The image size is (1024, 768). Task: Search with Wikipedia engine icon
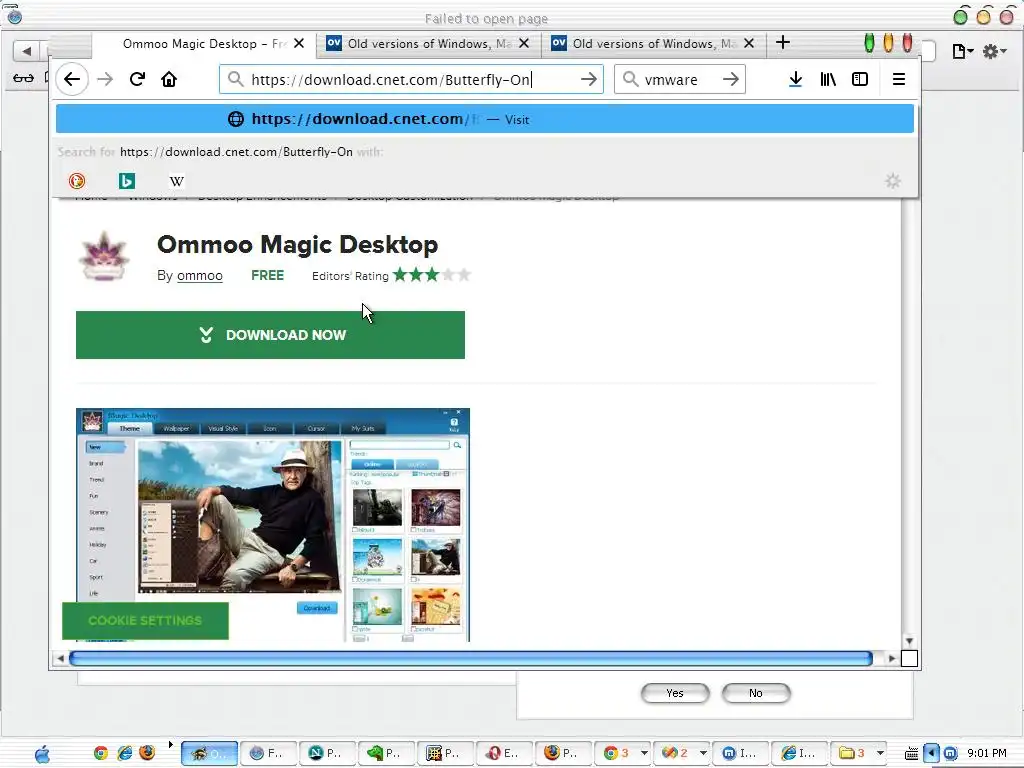(x=176, y=181)
